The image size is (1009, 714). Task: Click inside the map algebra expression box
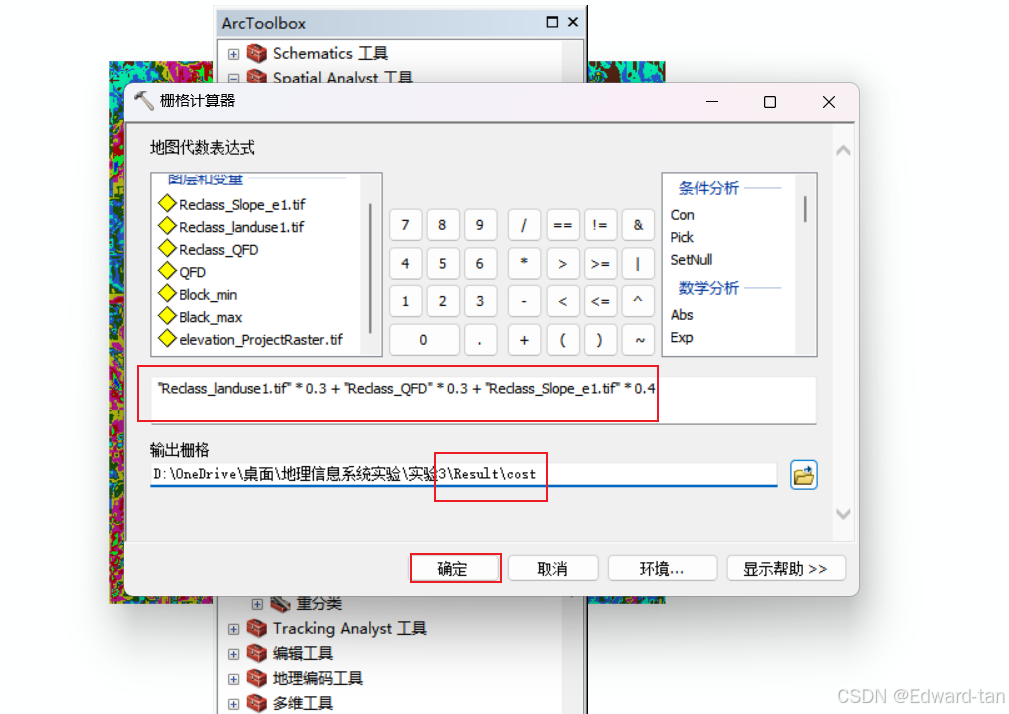[x=483, y=399]
